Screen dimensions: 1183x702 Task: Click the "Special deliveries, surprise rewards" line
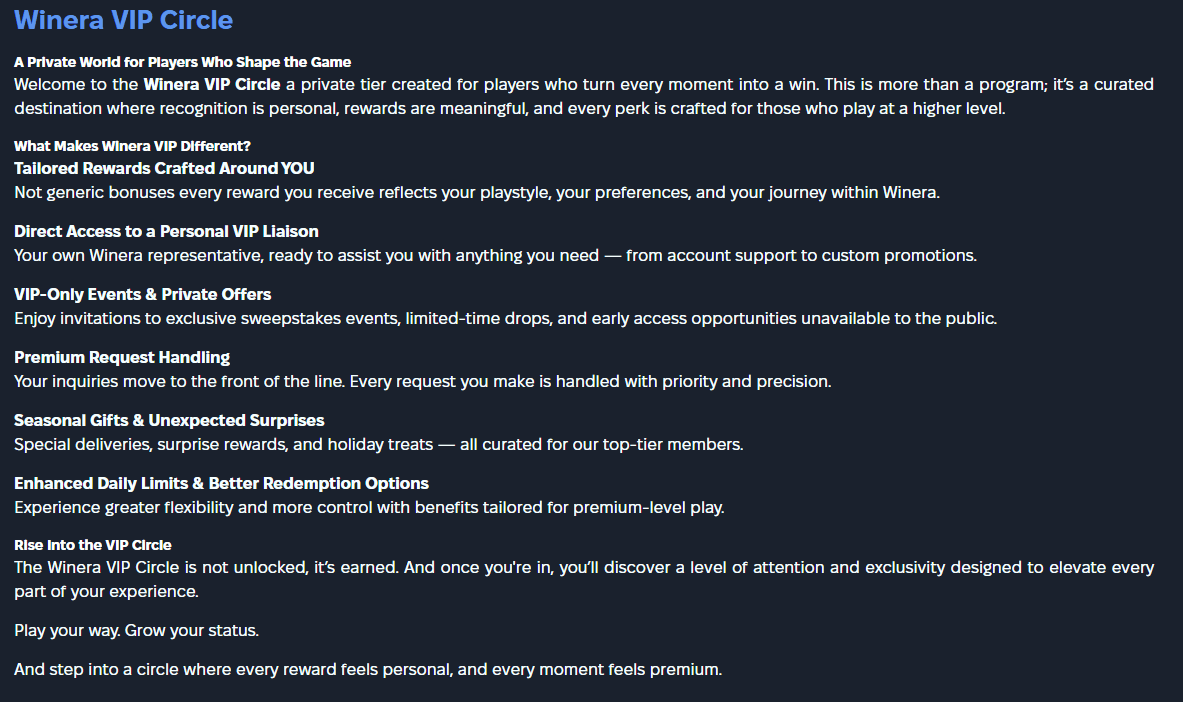coord(378,444)
